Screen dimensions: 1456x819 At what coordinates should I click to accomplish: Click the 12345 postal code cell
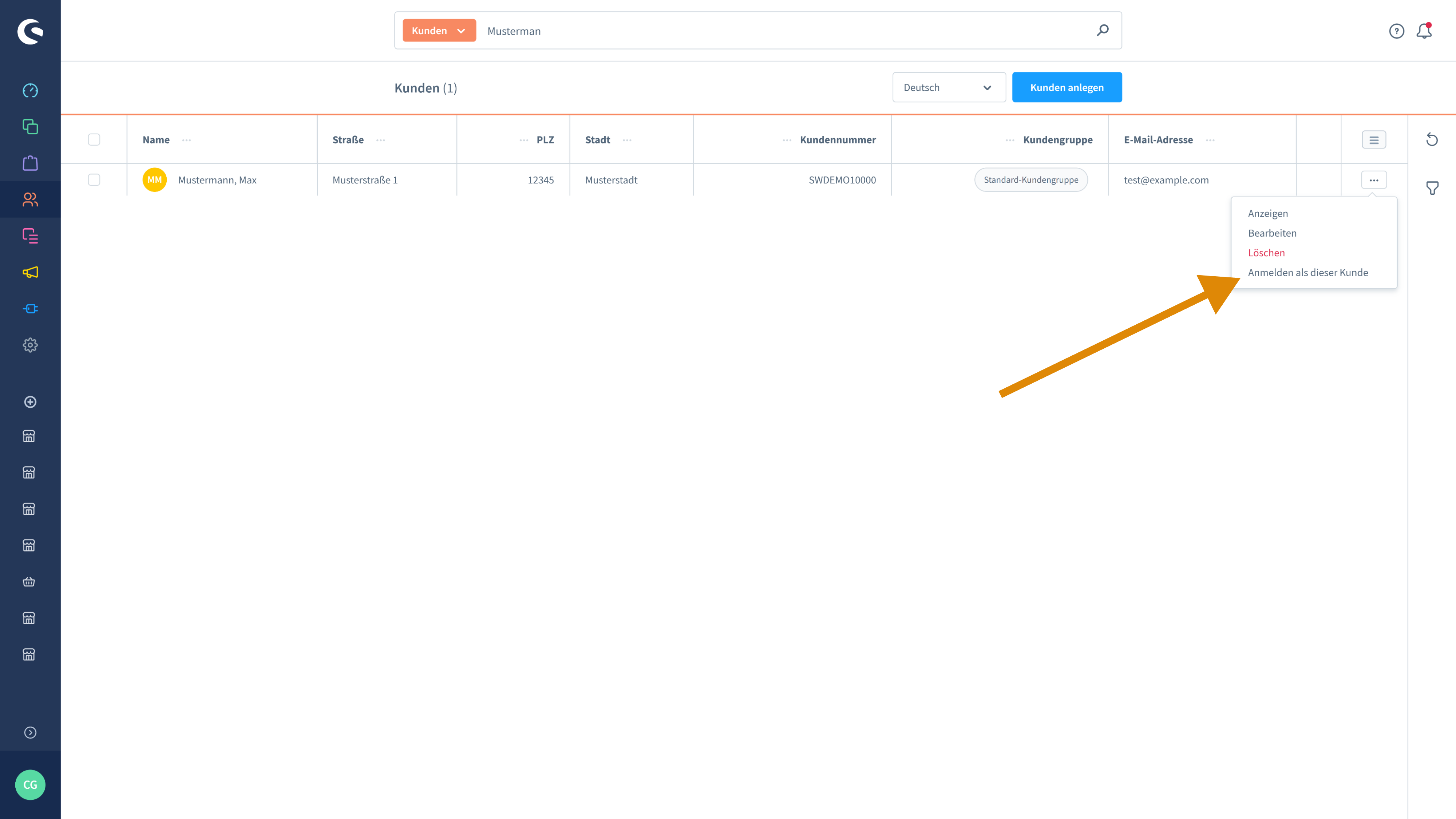point(540,180)
